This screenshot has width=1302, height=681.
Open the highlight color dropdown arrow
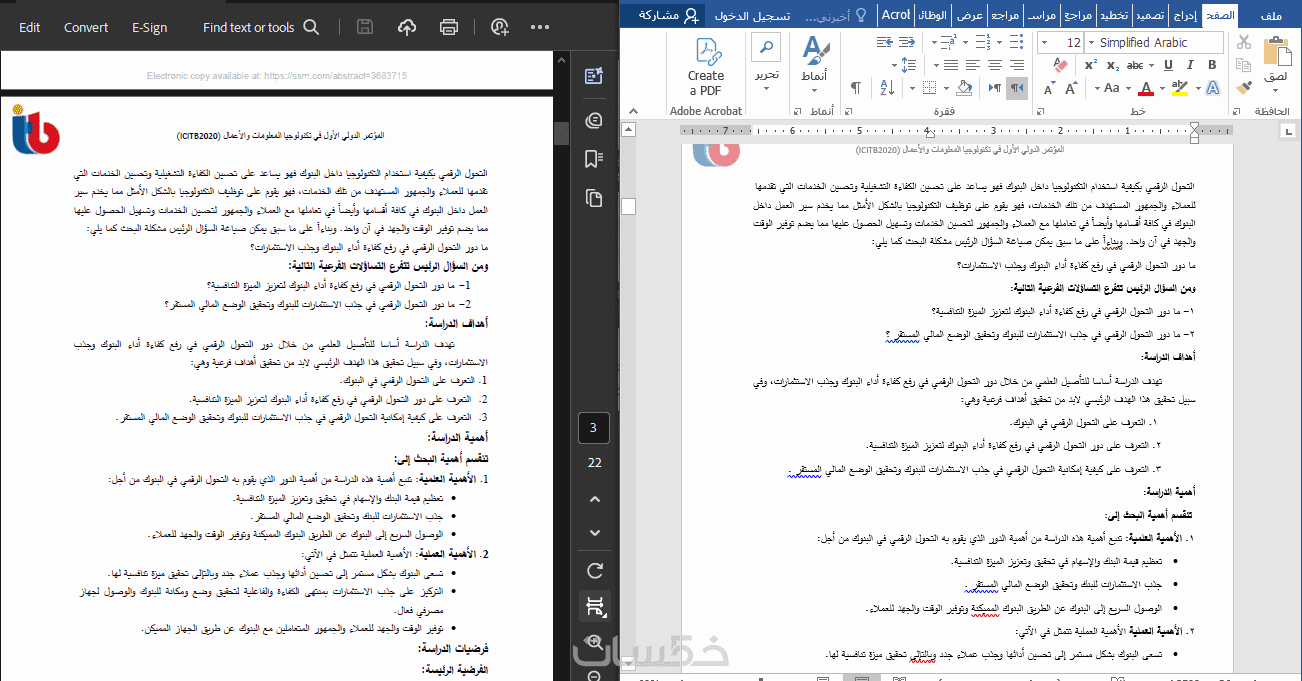(1199, 88)
